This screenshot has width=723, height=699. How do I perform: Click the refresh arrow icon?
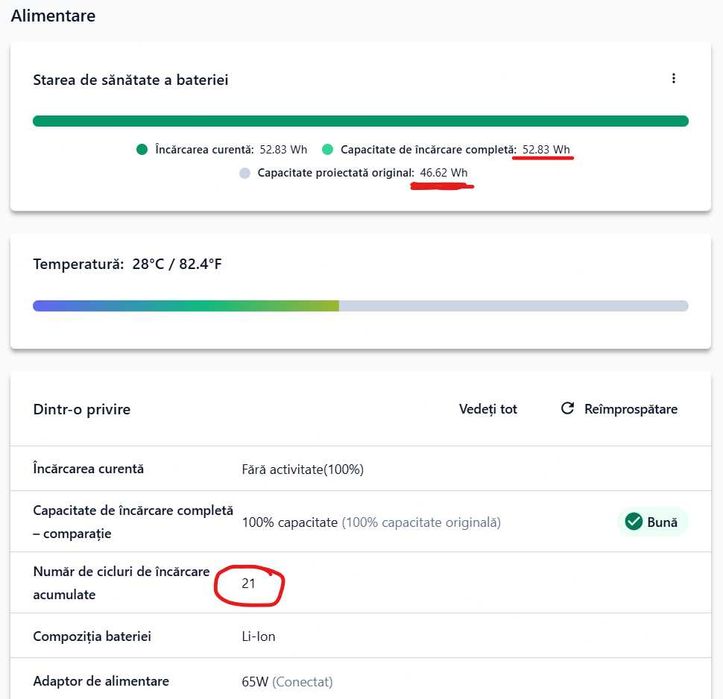click(568, 409)
